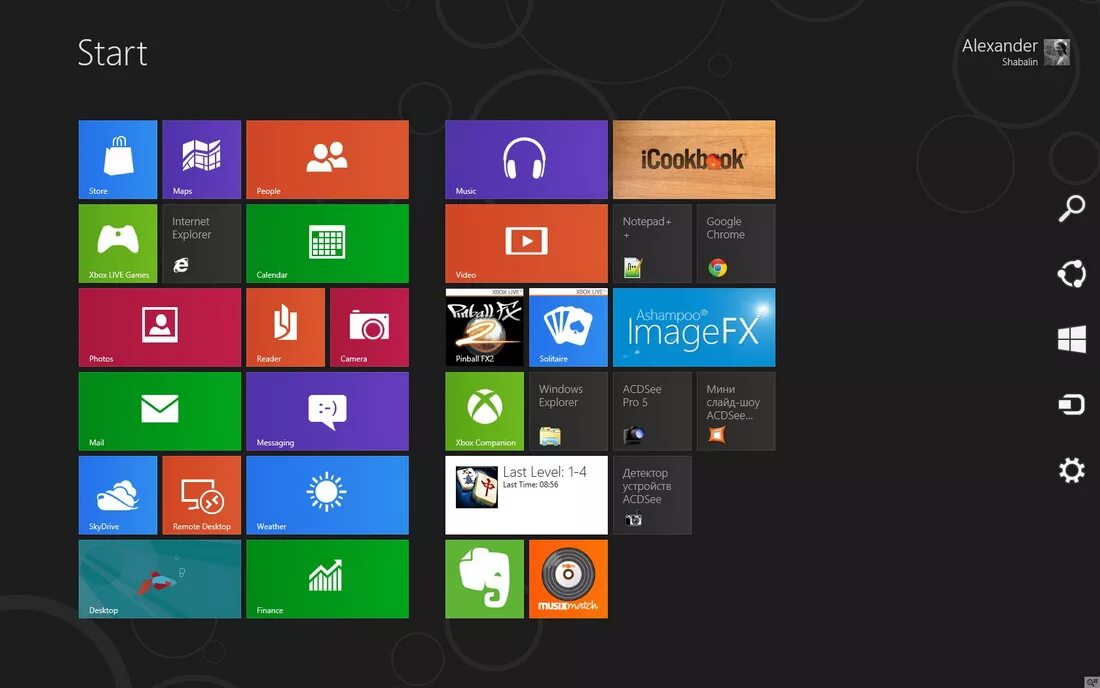Click the Windows Start charm
The width and height of the screenshot is (1100, 688).
(x=1071, y=339)
